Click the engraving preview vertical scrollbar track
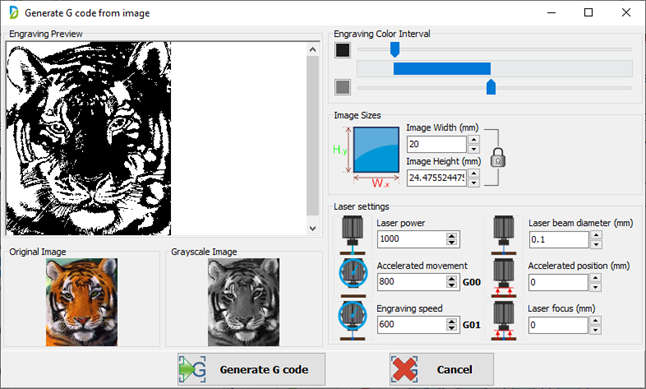This screenshot has height=389, width=646. tap(313, 136)
